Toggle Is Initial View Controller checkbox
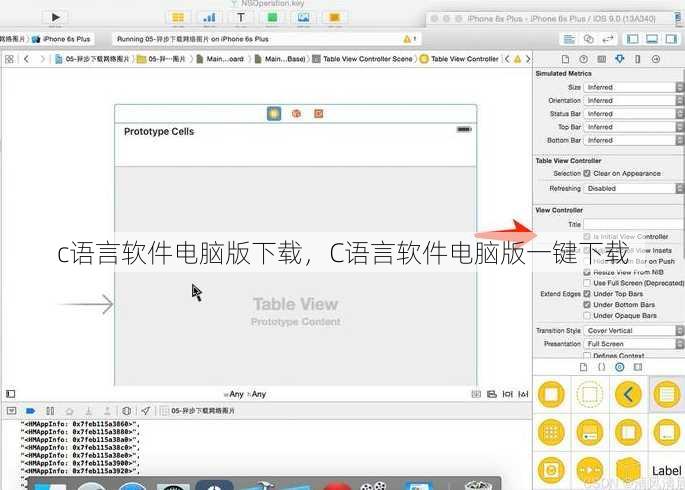This screenshot has height=490, width=685. (587, 236)
